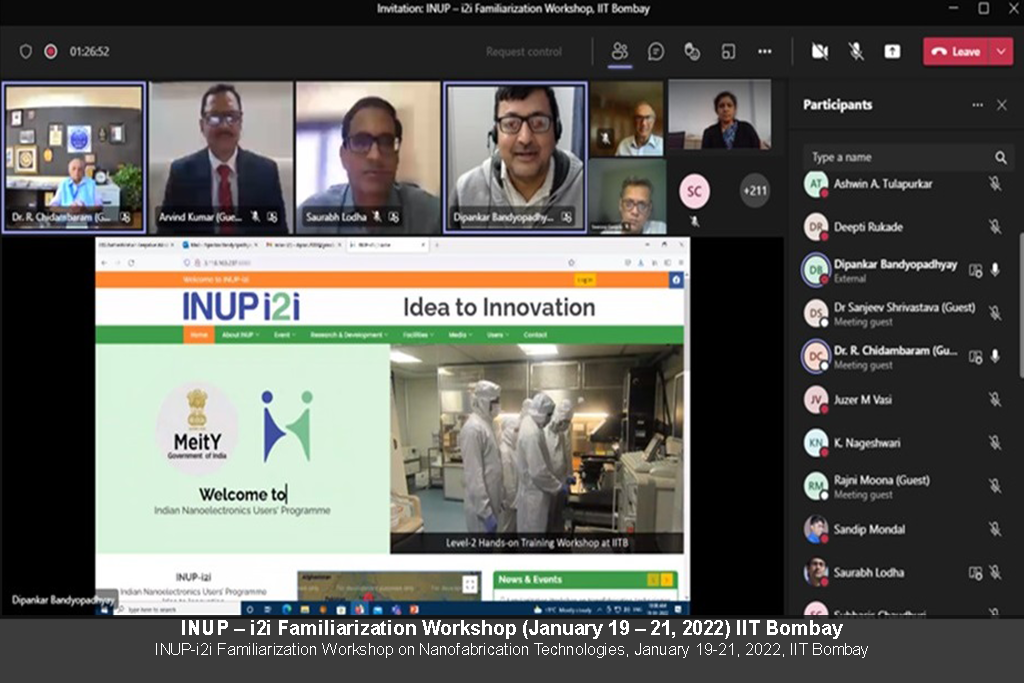Click the +211 more participants bubble
This screenshot has height=683, width=1024.
(754, 191)
